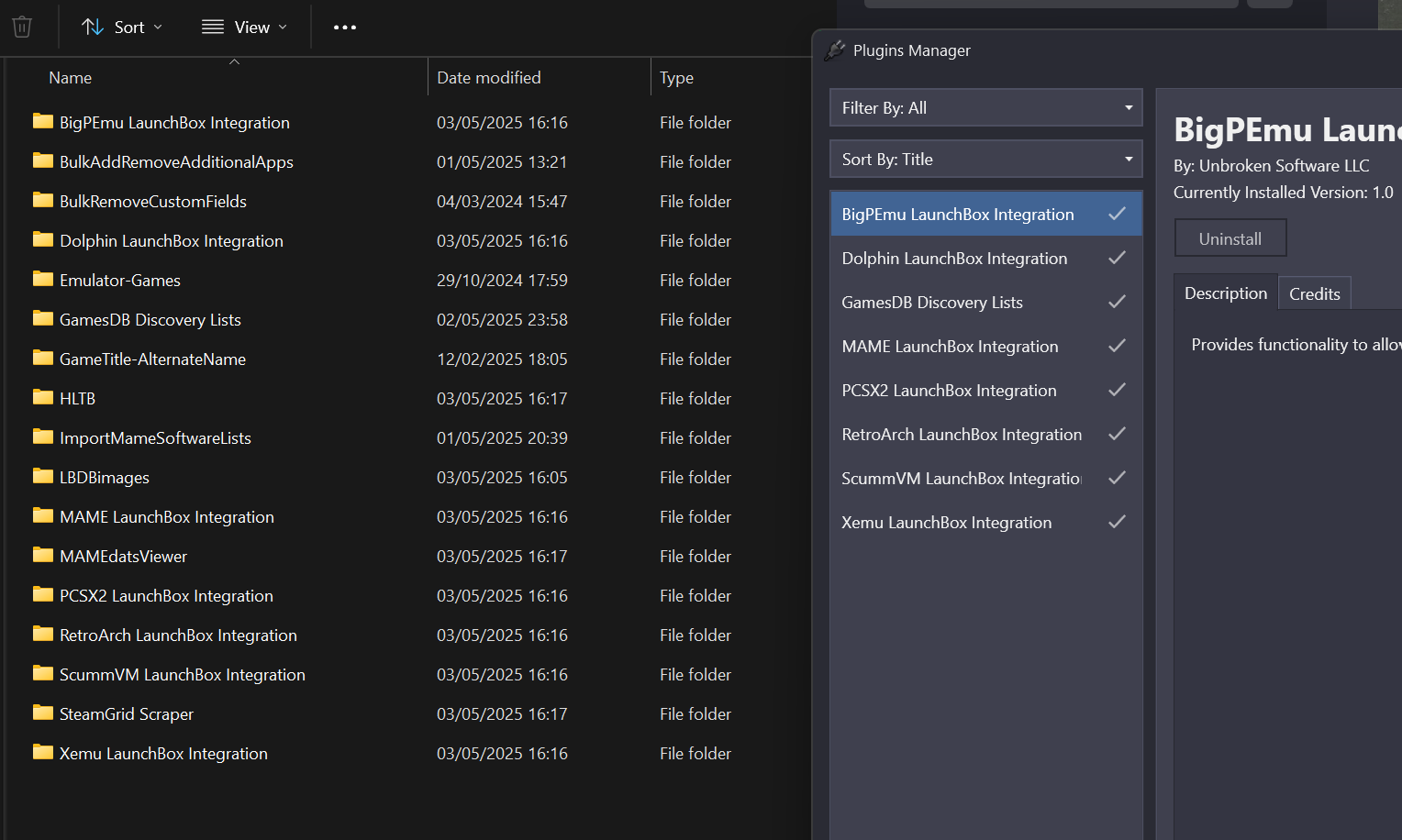Click folder icon of RetroArch LaunchBox Integration
Viewport: 1402px width, 840px height.
(x=43, y=634)
